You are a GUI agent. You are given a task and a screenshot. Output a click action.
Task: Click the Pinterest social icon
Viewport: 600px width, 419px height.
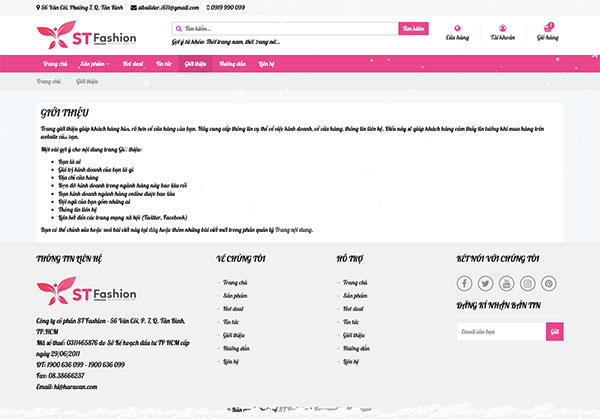(548, 284)
